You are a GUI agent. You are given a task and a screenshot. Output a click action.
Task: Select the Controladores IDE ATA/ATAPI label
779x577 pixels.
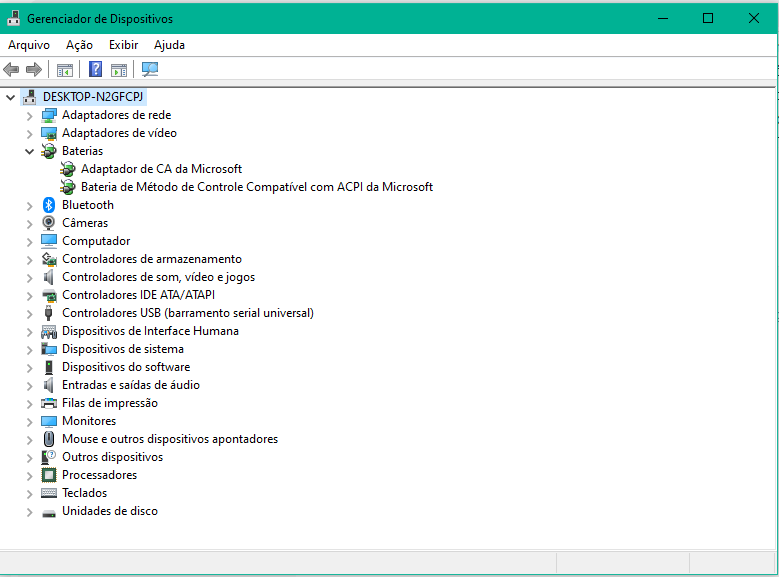138,295
